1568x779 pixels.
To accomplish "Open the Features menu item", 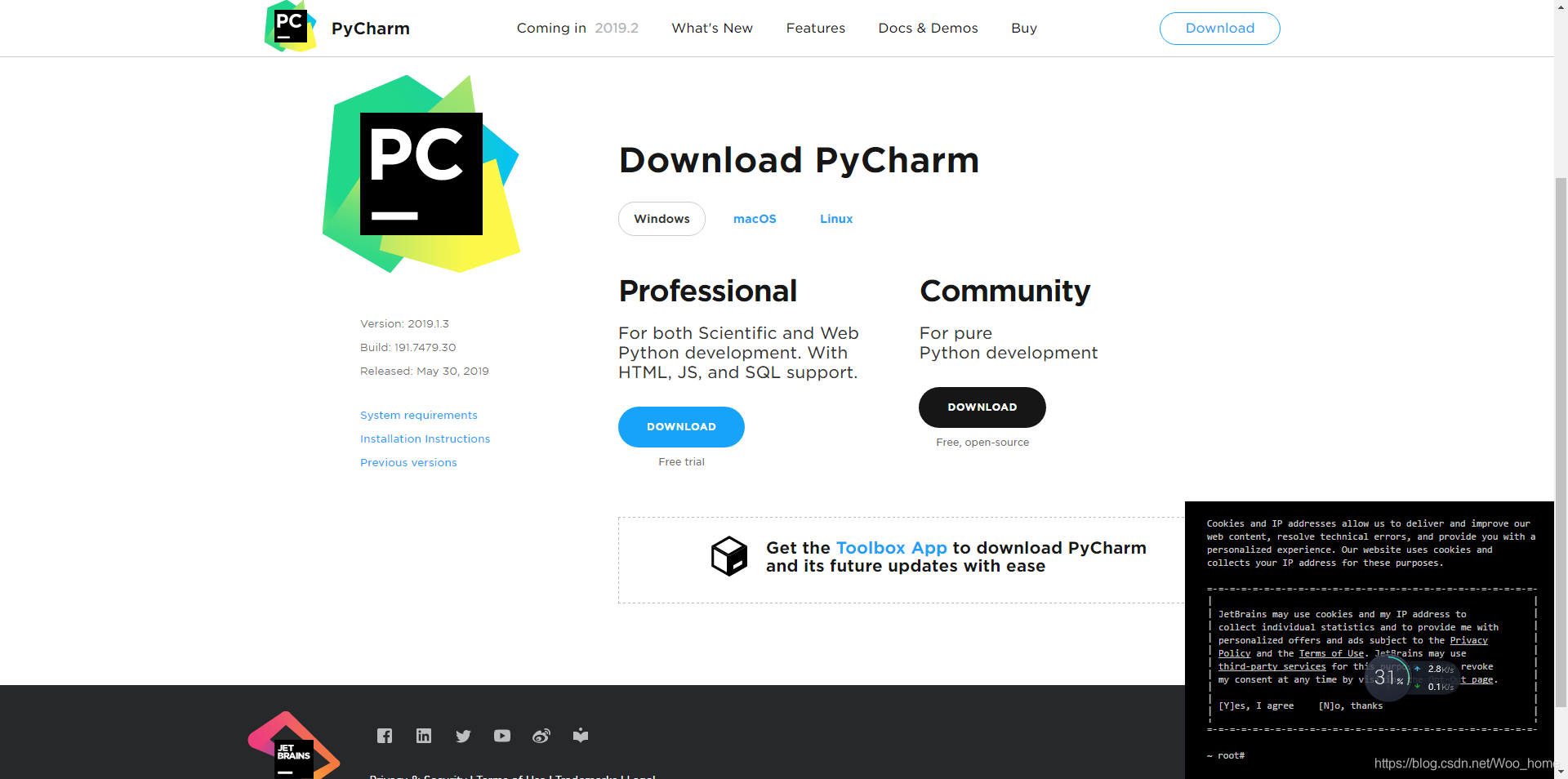I will (816, 28).
